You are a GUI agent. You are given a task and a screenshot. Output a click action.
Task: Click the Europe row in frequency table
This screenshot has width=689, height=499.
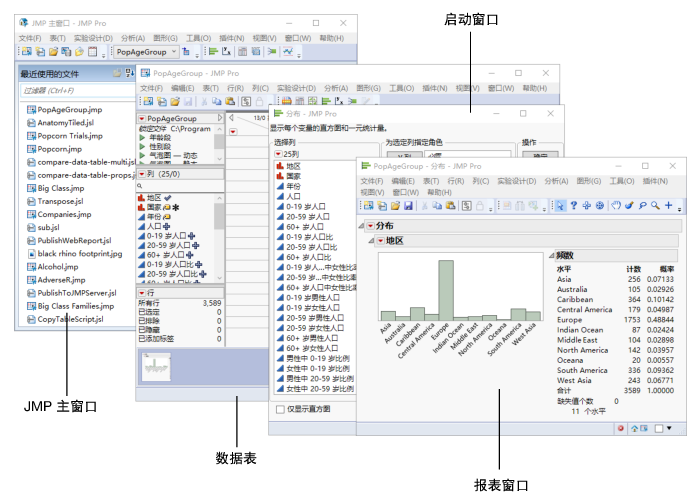tap(615, 320)
